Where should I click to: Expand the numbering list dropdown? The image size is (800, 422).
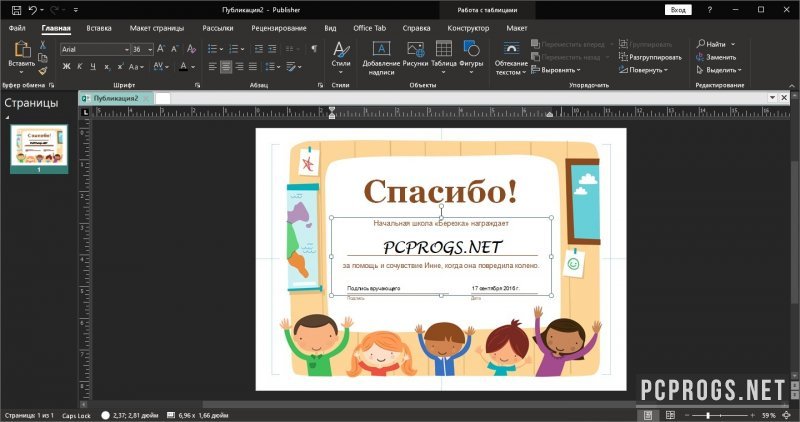(242, 49)
